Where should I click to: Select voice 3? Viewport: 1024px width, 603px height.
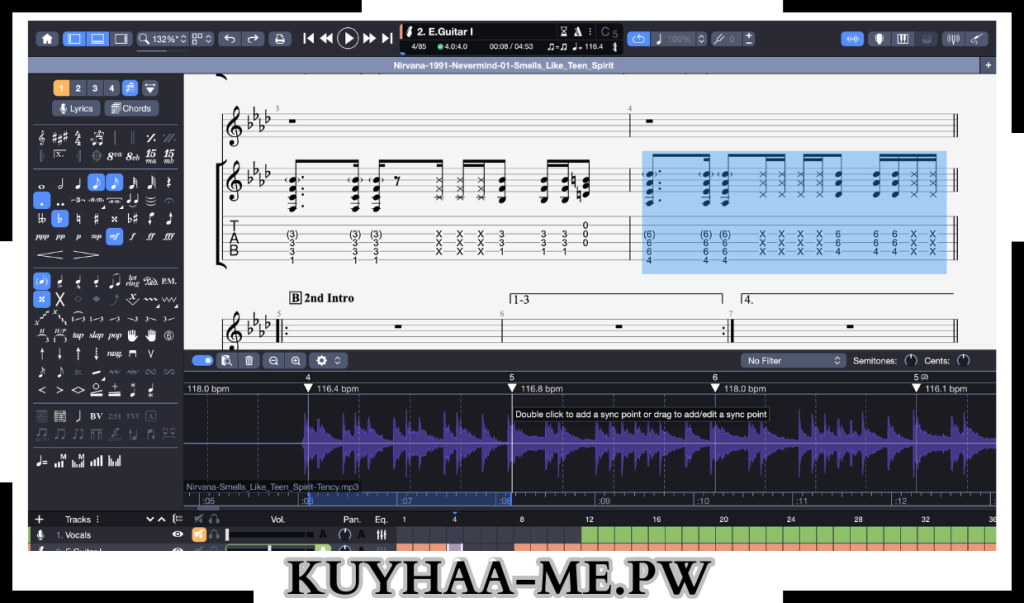tap(95, 88)
